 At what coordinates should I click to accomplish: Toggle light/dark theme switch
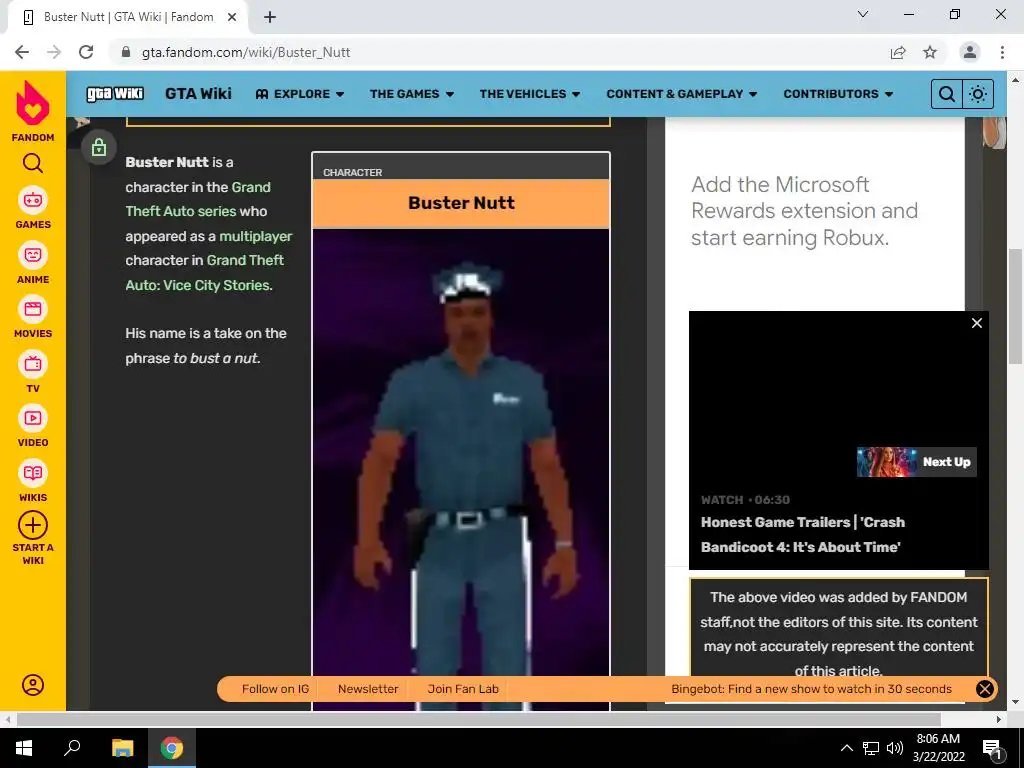coord(978,94)
